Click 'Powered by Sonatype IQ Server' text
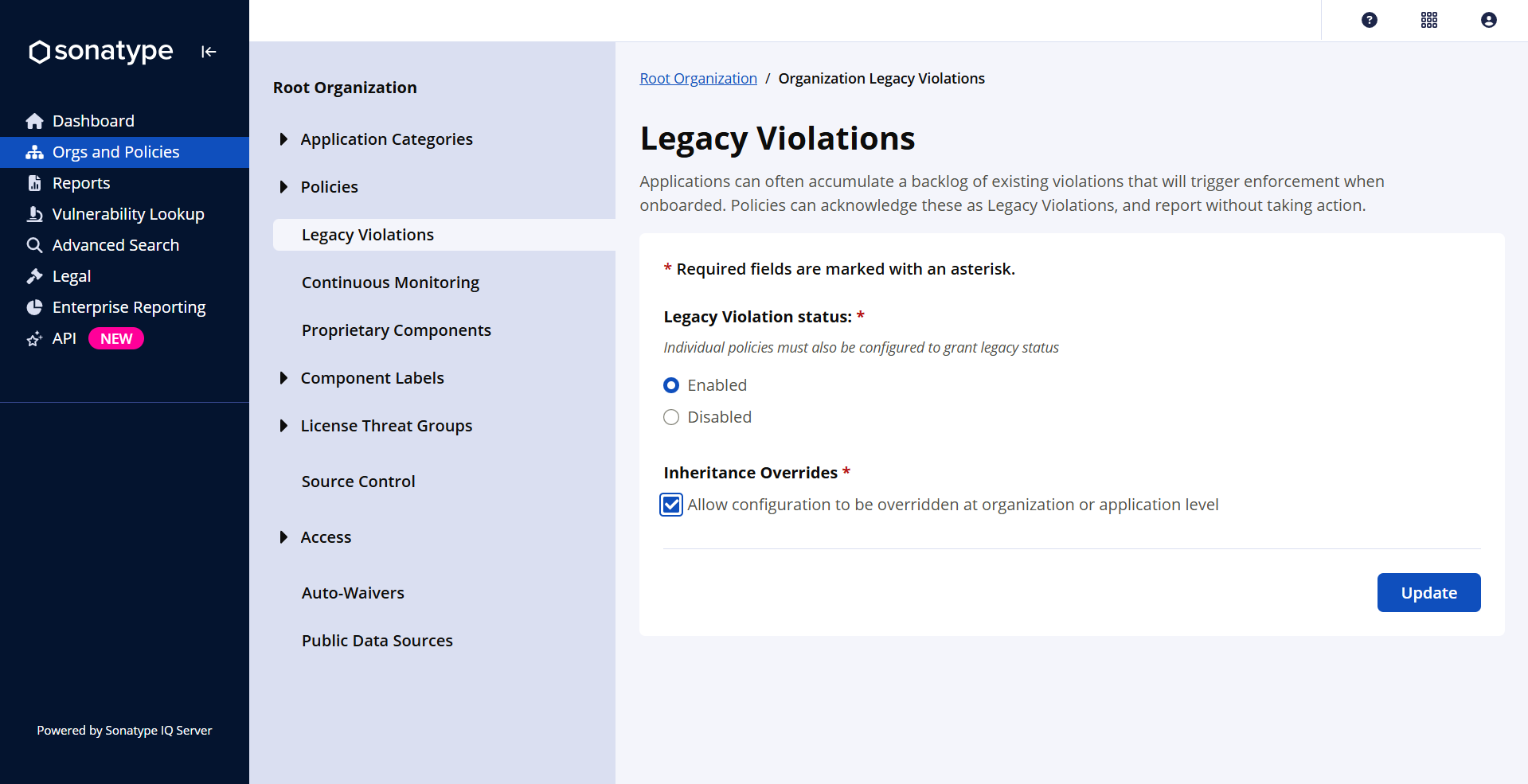Image resolution: width=1528 pixels, height=784 pixels. click(x=124, y=731)
